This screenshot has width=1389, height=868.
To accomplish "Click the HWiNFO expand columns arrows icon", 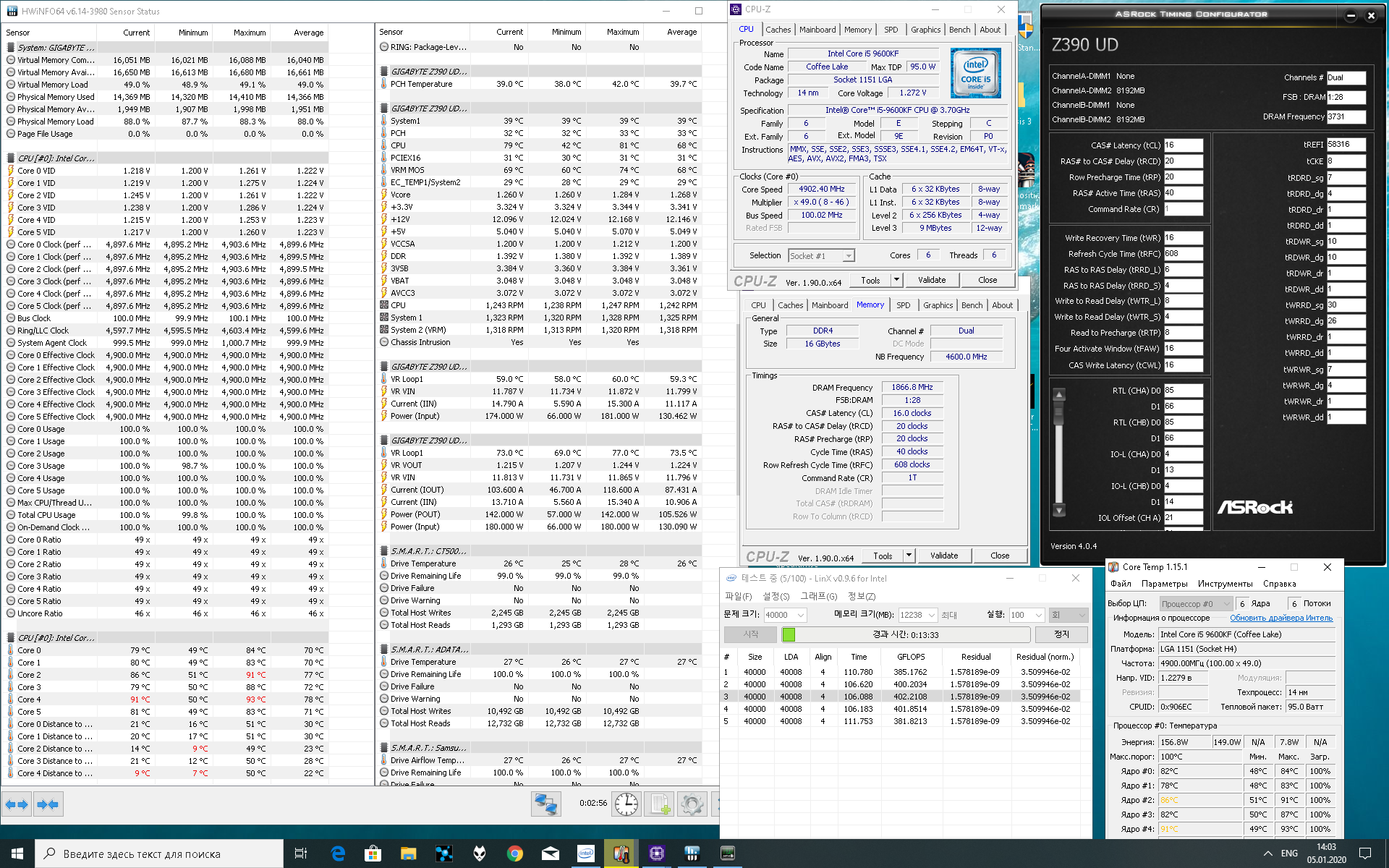I will tap(17, 804).
